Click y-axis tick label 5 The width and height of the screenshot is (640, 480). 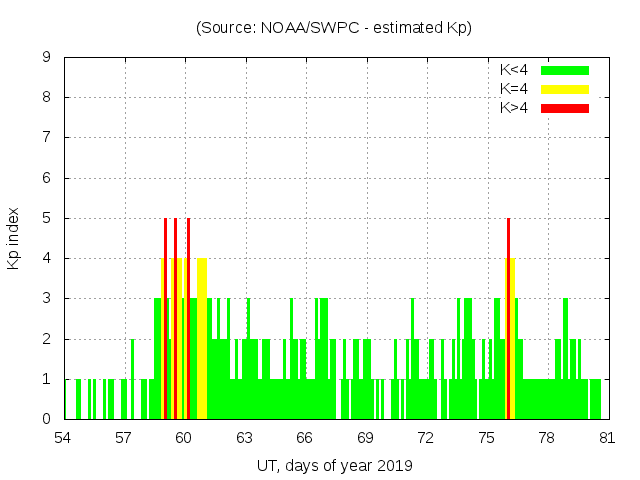pos(47,219)
